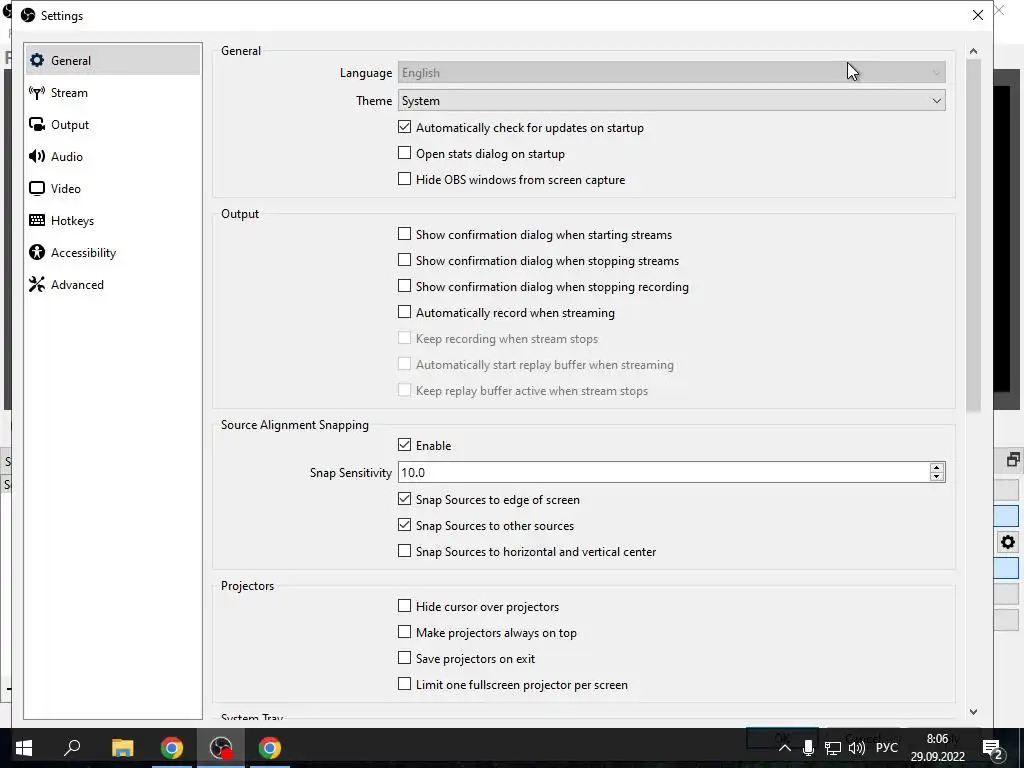
Task: Check confirmation dialog when stopping recording
Action: [x=404, y=286]
